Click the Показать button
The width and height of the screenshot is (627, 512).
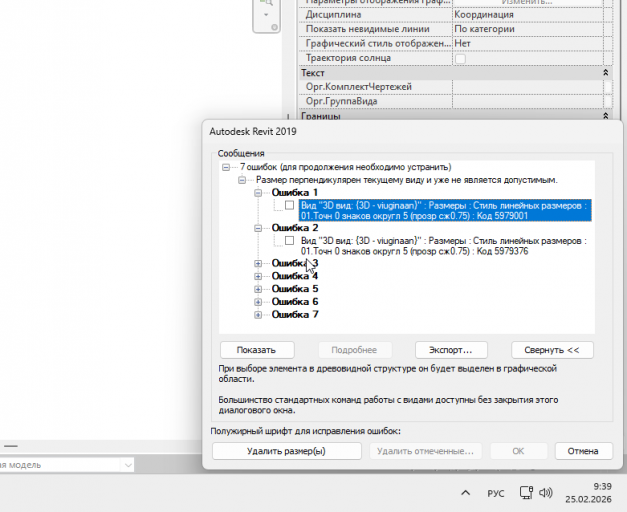pyautogui.click(x=257, y=350)
